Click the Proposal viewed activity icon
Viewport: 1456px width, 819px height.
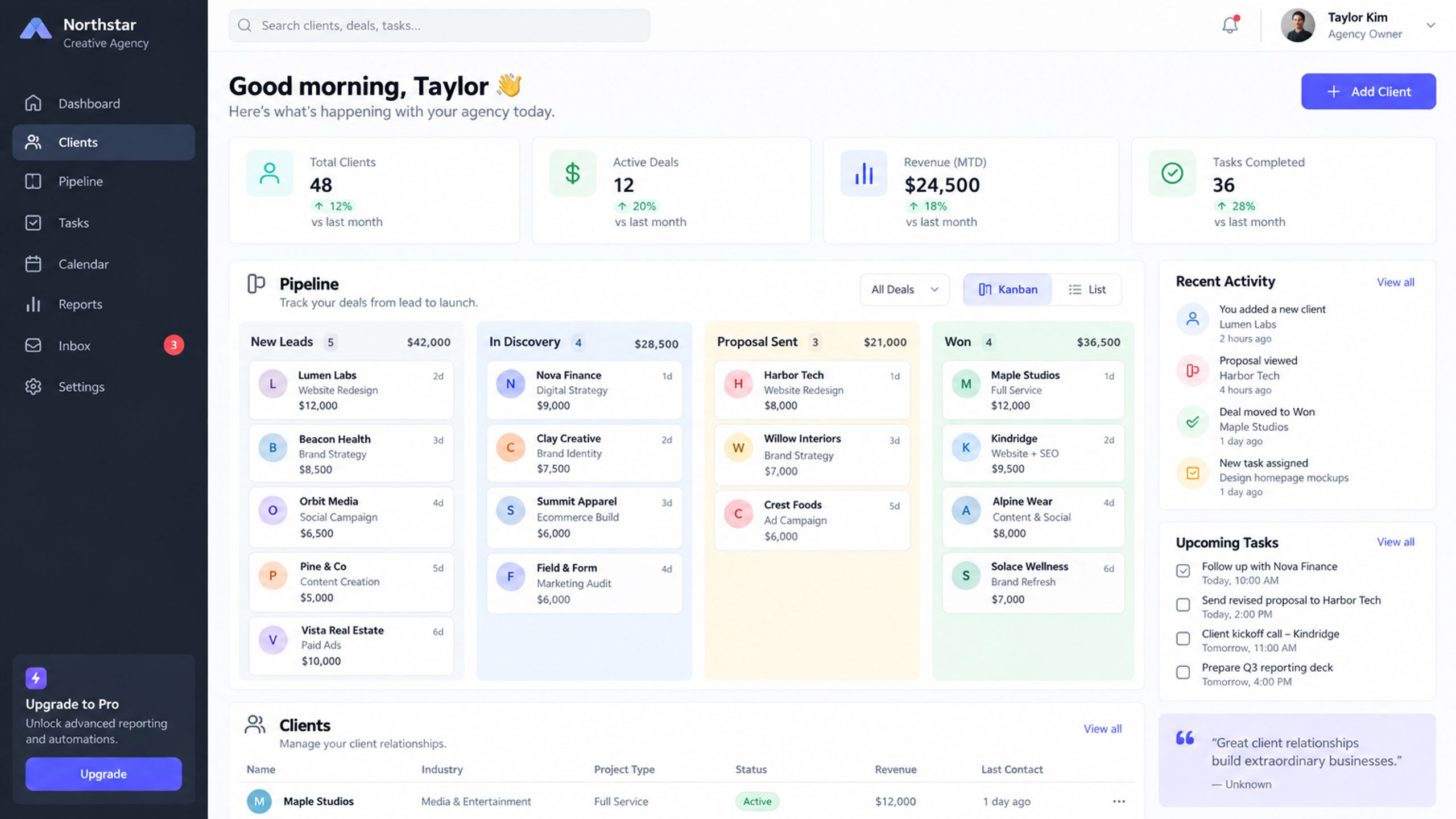tap(1193, 371)
